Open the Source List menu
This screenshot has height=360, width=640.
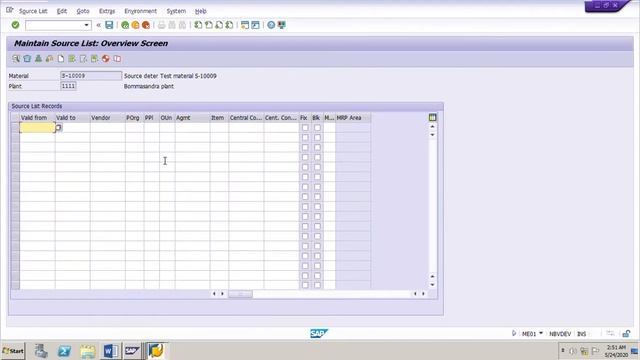33,11
